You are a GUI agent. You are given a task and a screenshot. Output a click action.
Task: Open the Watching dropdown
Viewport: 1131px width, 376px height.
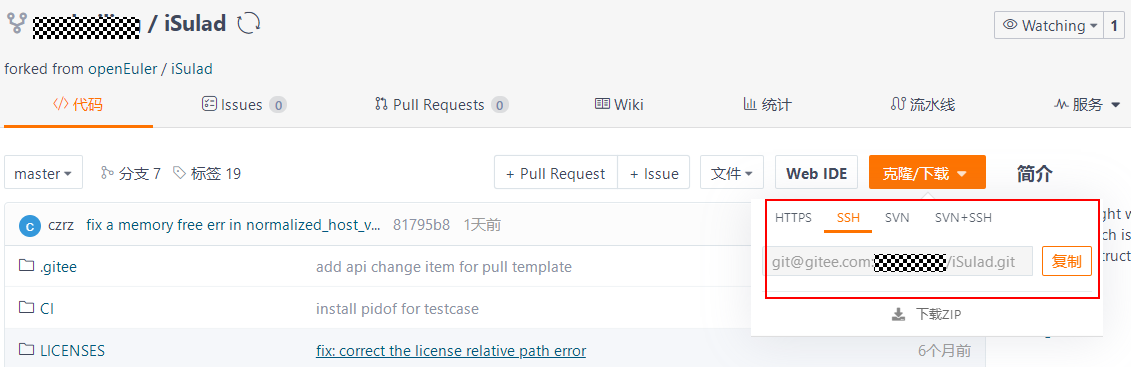(x=1048, y=25)
